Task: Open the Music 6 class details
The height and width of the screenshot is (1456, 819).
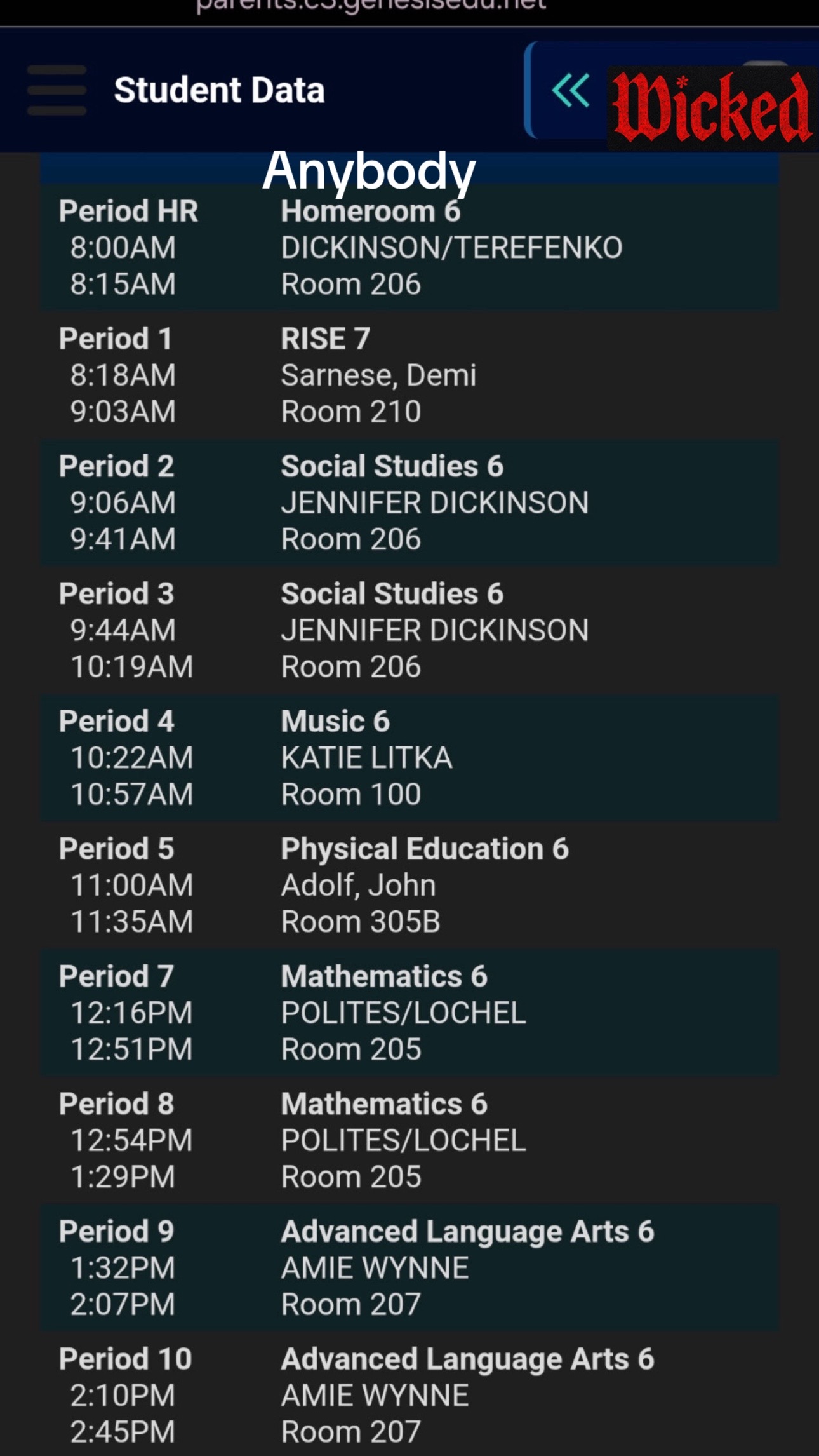Action: click(x=335, y=721)
